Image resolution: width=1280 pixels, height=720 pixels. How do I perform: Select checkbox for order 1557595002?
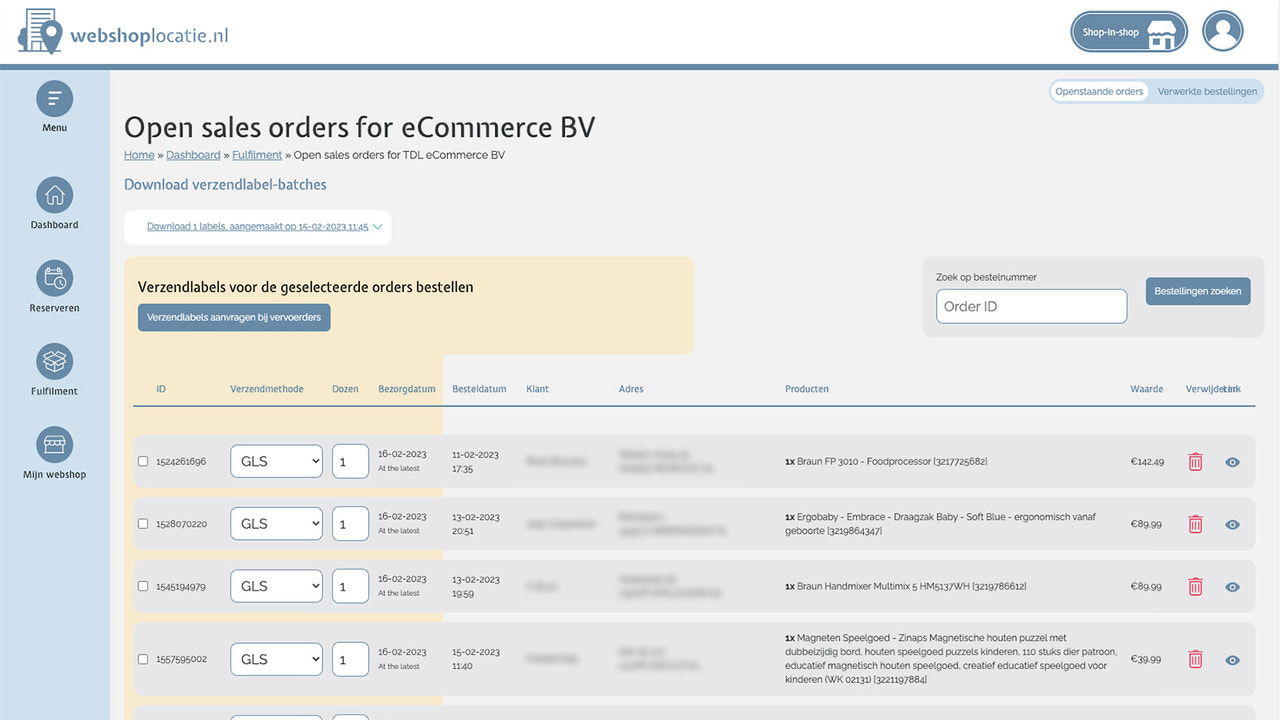[143, 659]
